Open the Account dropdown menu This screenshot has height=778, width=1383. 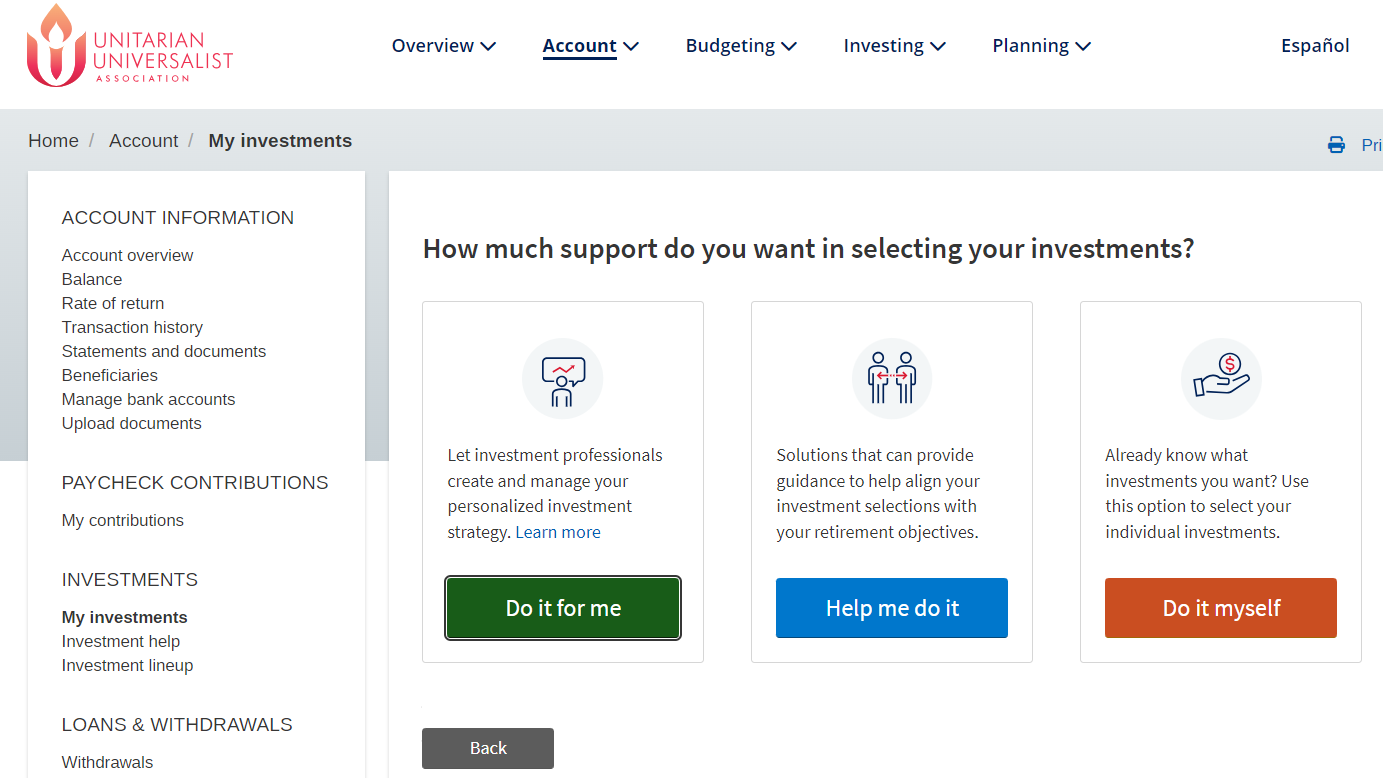click(x=590, y=46)
